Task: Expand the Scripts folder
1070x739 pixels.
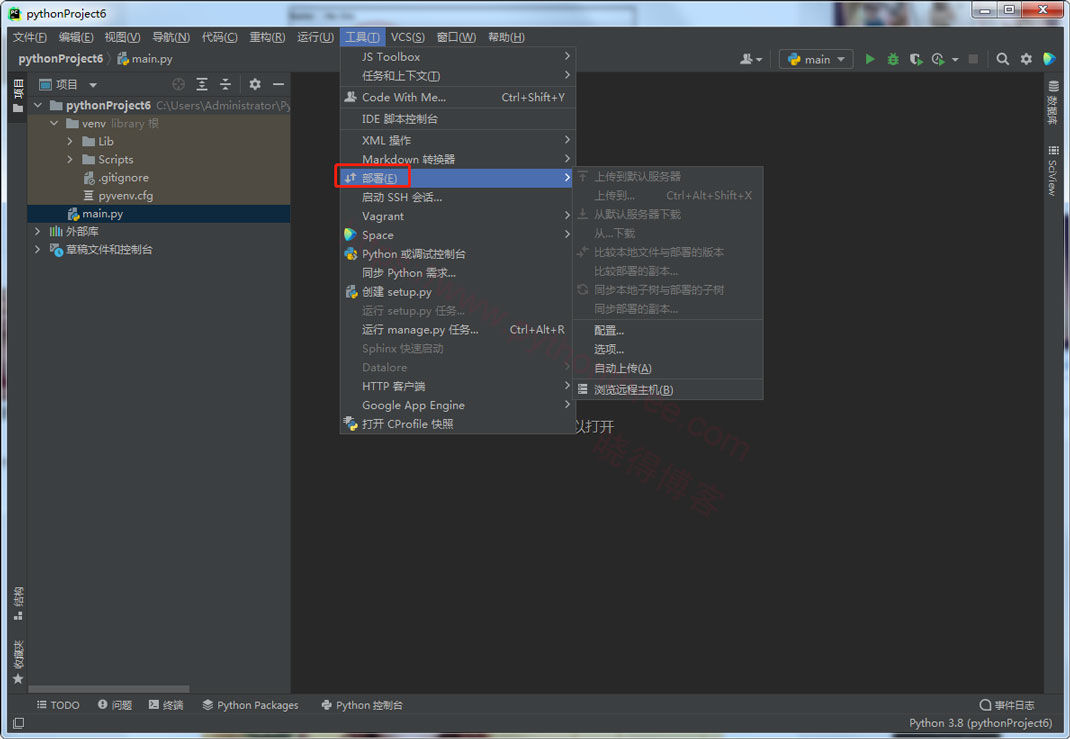Action: (70, 159)
